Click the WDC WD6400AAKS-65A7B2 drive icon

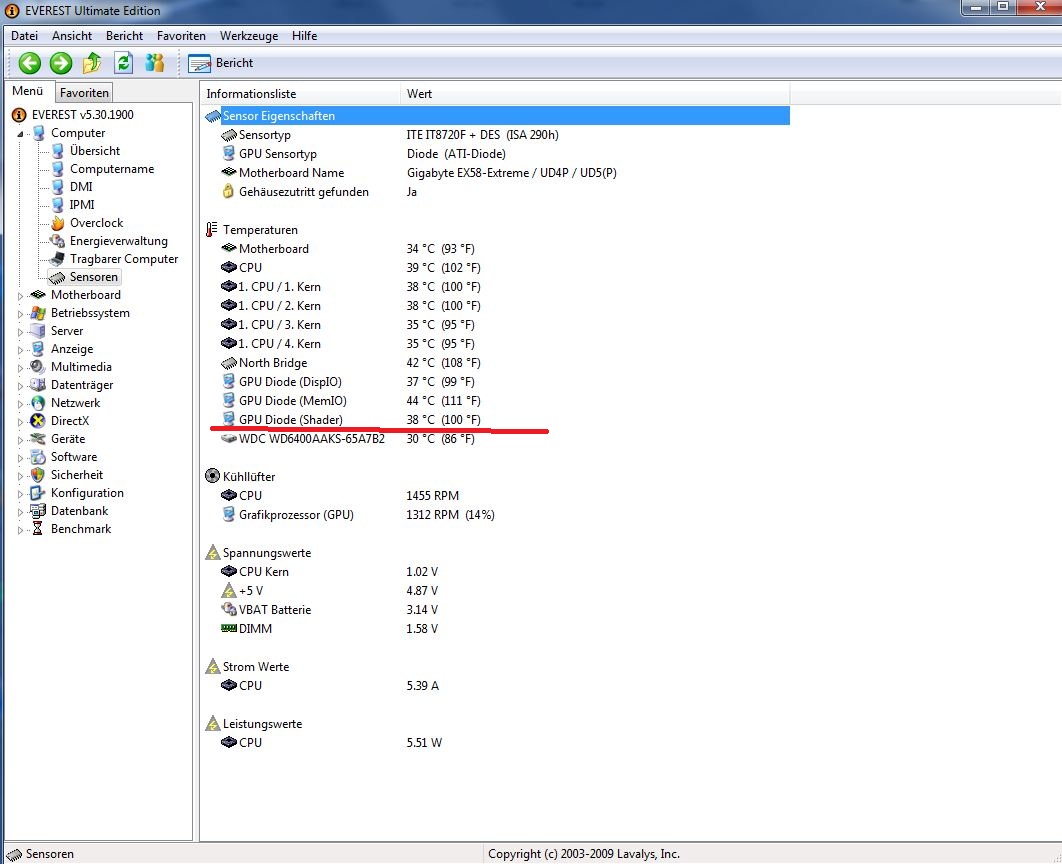point(229,439)
